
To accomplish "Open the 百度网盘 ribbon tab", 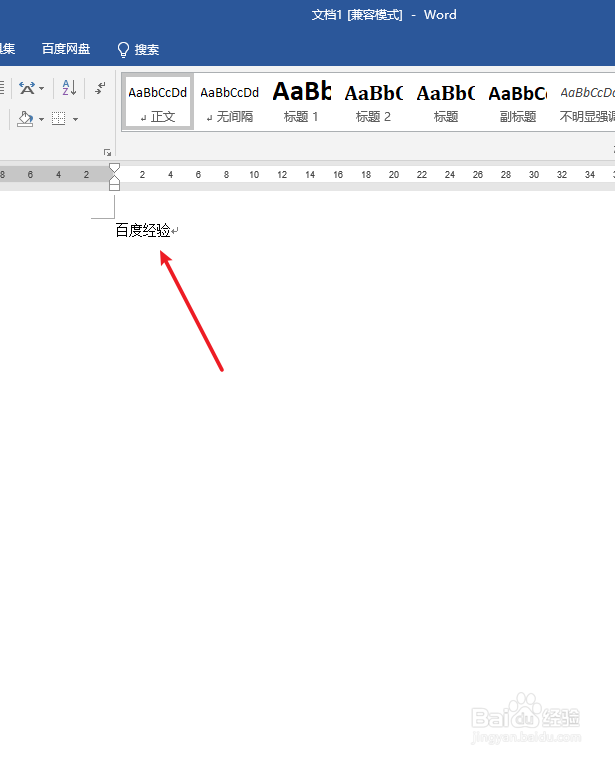I will click(x=66, y=49).
